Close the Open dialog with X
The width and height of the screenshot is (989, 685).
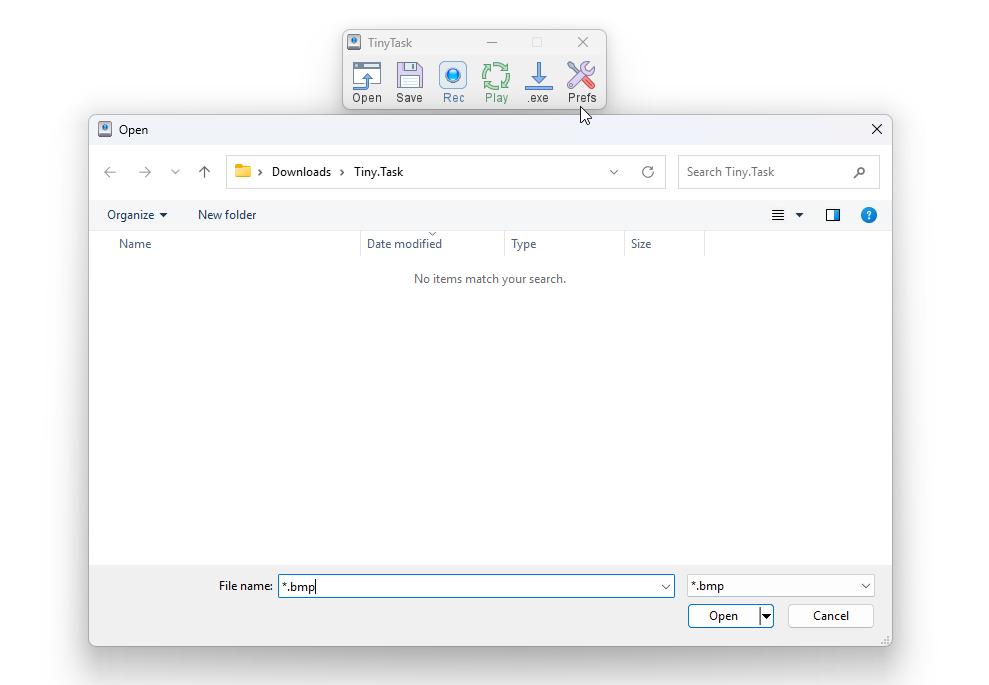877,129
